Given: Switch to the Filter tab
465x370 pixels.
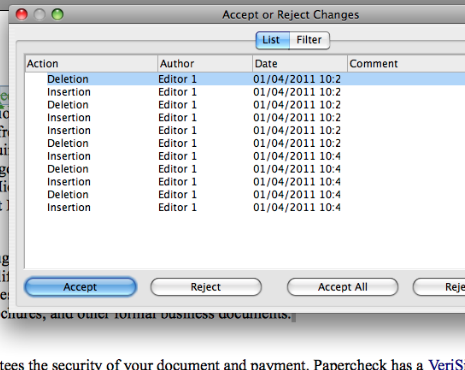Looking at the screenshot, I should 309,40.
